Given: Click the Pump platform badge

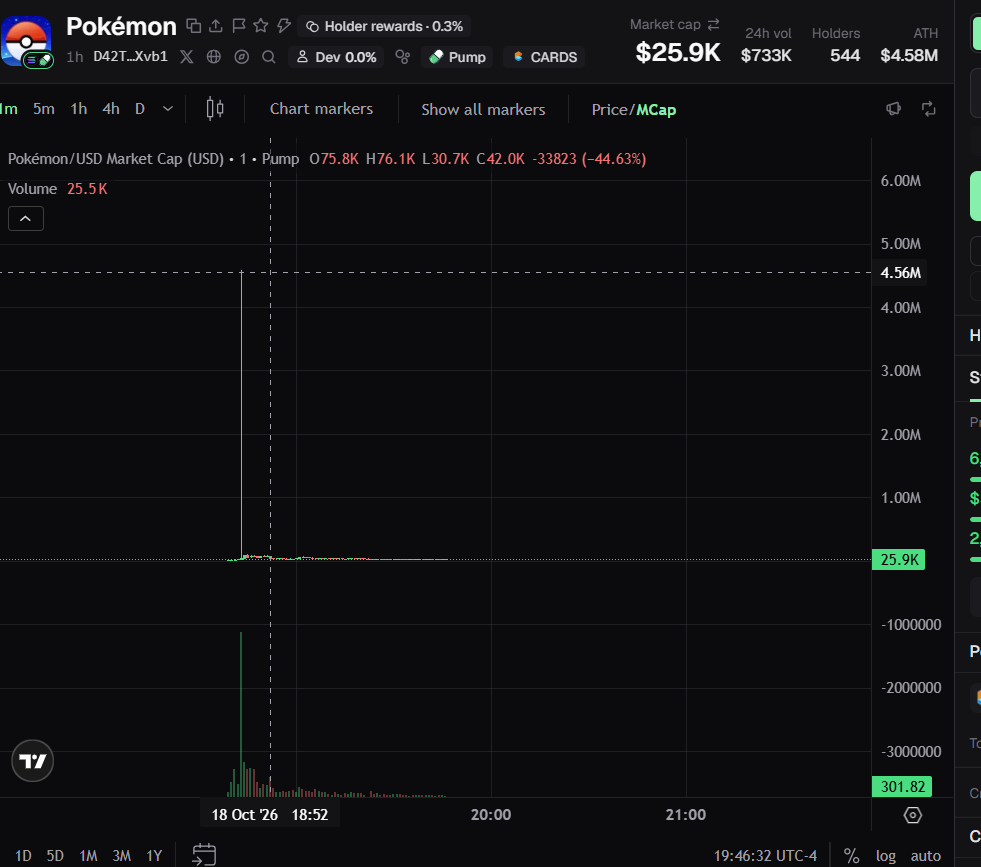Looking at the screenshot, I should click(x=457, y=57).
